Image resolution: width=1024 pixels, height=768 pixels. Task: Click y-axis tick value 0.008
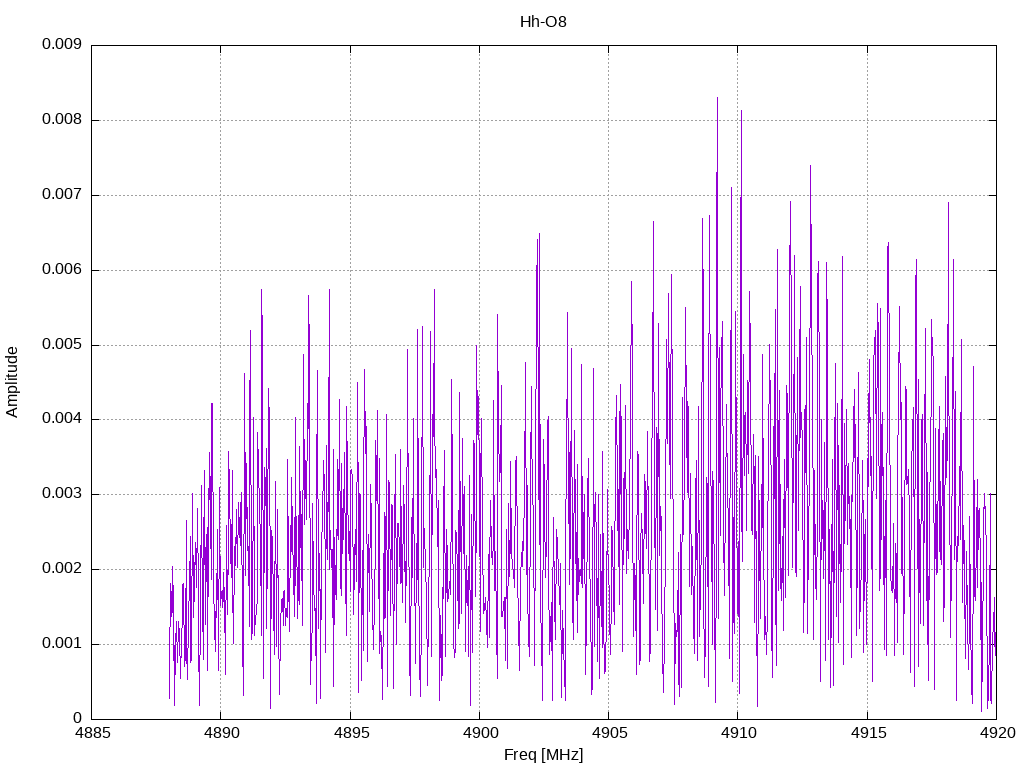(62, 120)
